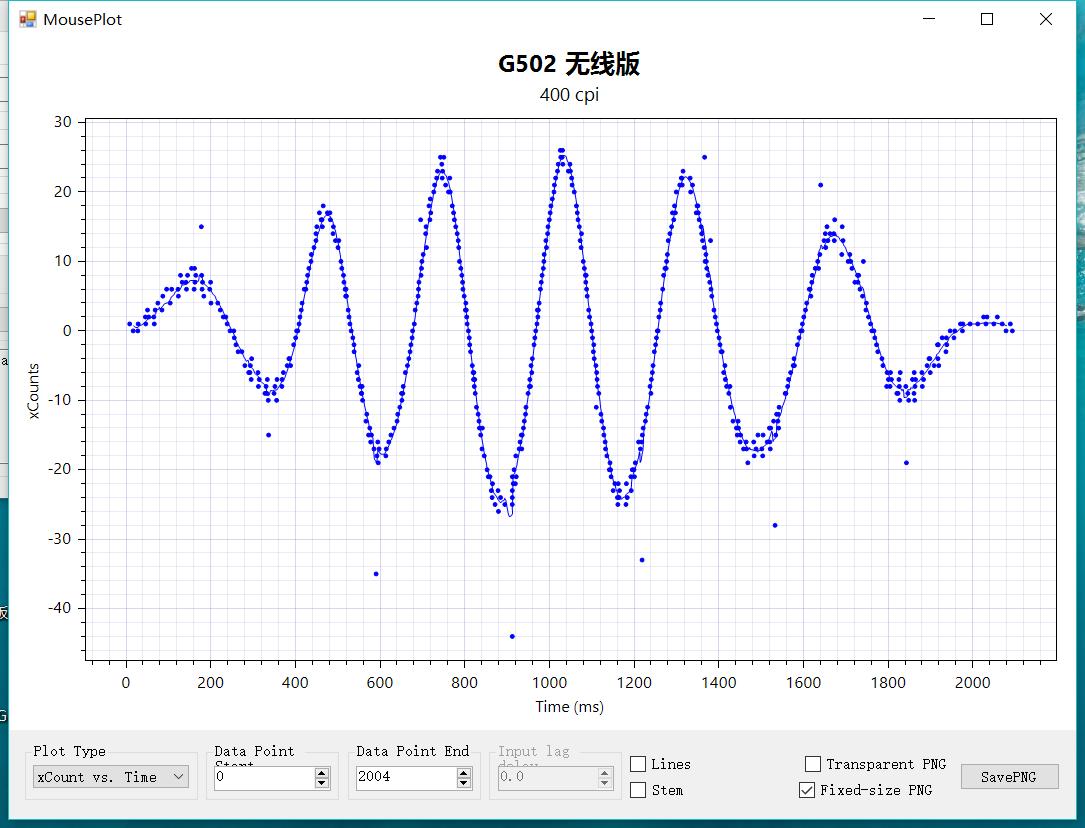Click the 400 cpi subtitle
The width and height of the screenshot is (1085, 828).
[x=569, y=94]
